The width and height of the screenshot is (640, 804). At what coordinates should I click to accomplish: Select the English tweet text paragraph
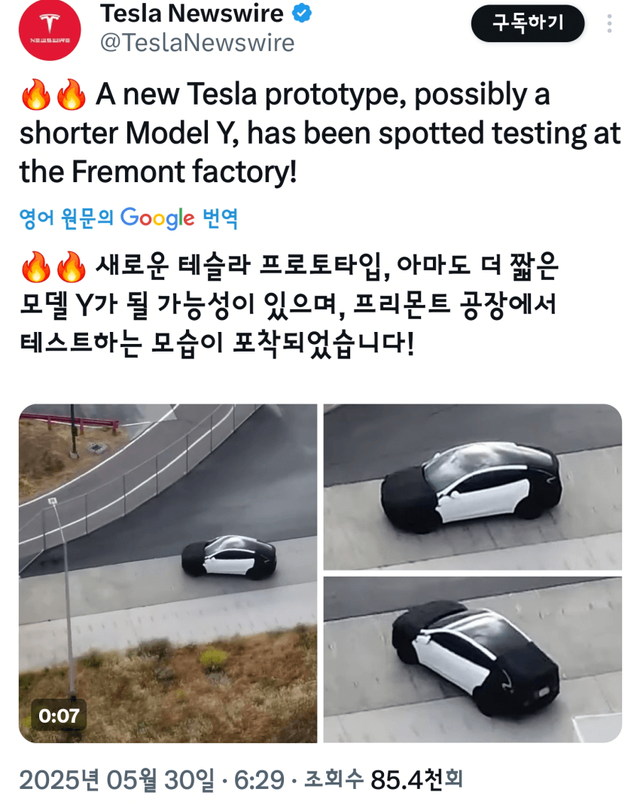point(320,133)
